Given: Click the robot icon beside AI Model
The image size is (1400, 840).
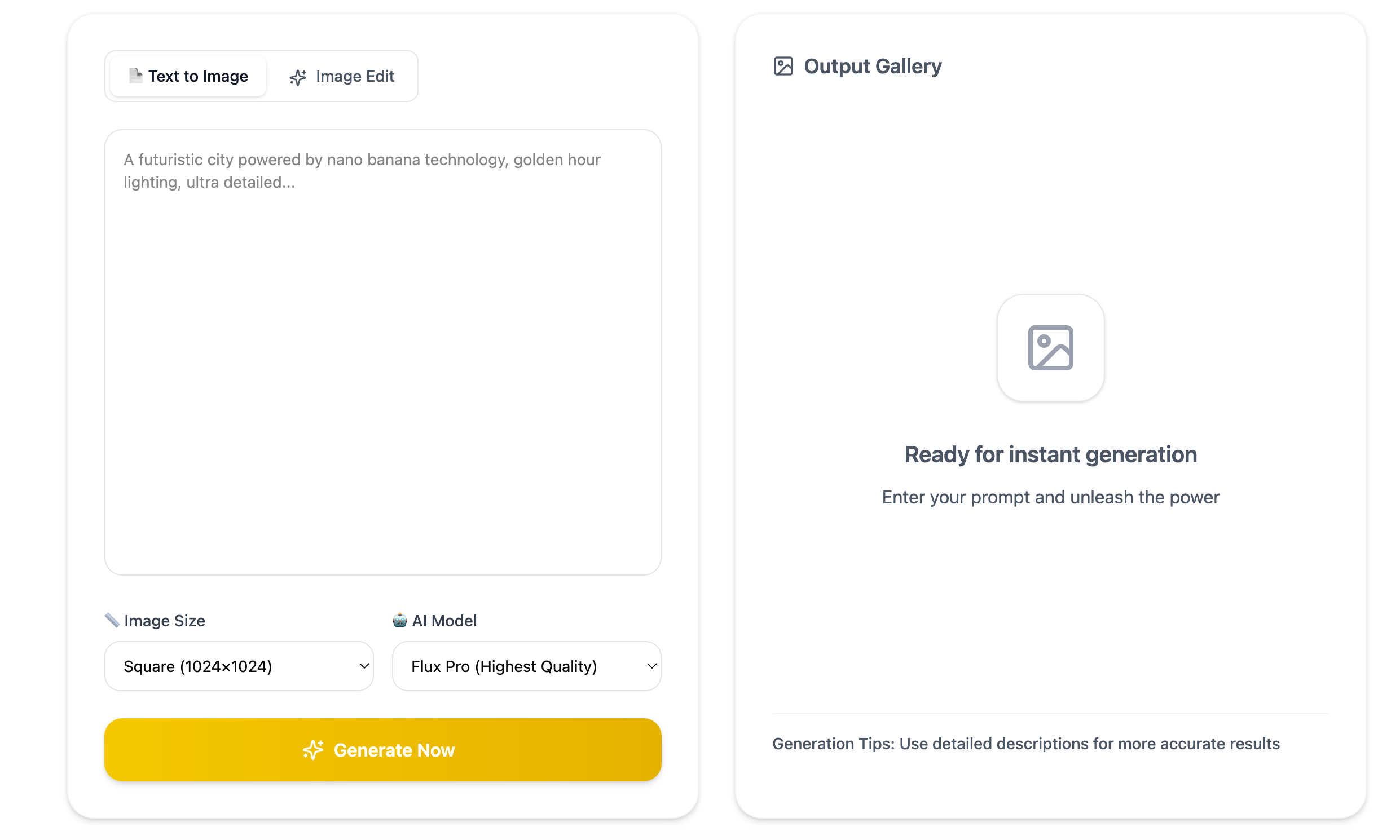Looking at the screenshot, I should coord(399,620).
